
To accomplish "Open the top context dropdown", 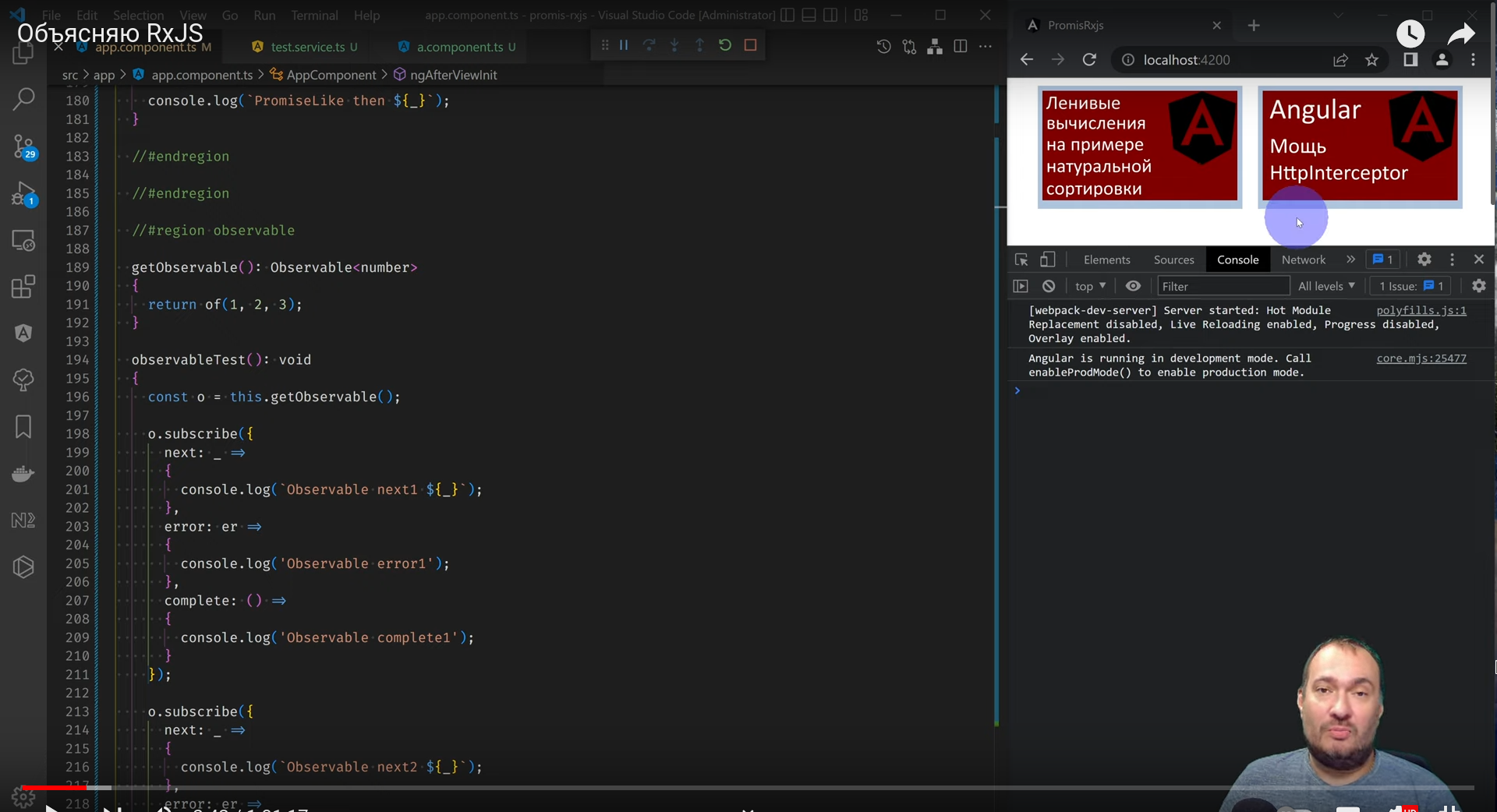I will (1090, 286).
